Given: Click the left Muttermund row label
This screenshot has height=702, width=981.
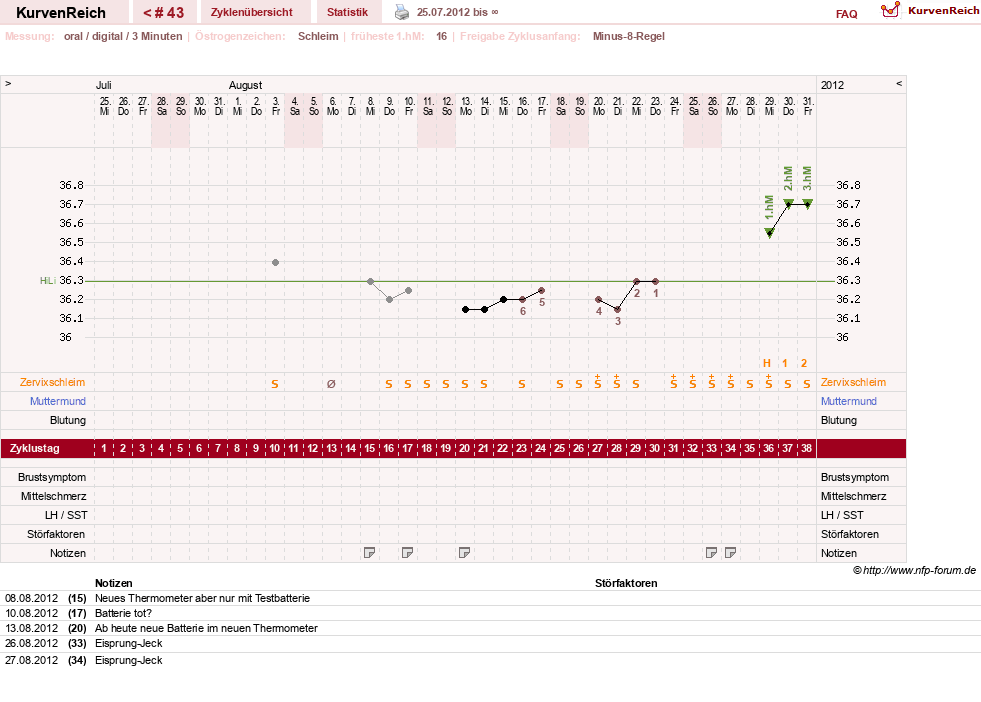Looking at the screenshot, I should coord(58,401).
